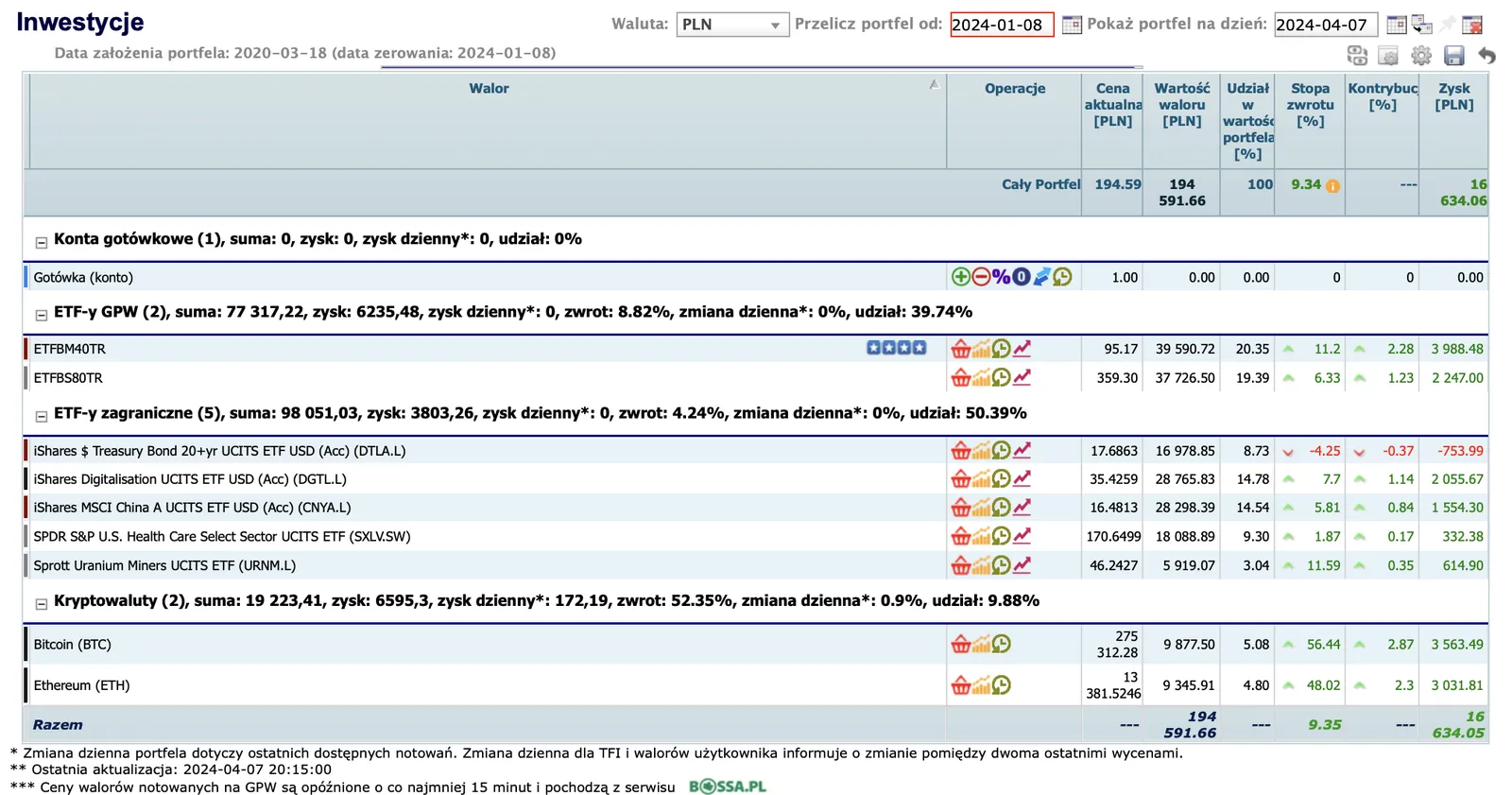Click the four-star rating of ETFBM40TR
This screenshot has height=795, width=1512.
896,348
